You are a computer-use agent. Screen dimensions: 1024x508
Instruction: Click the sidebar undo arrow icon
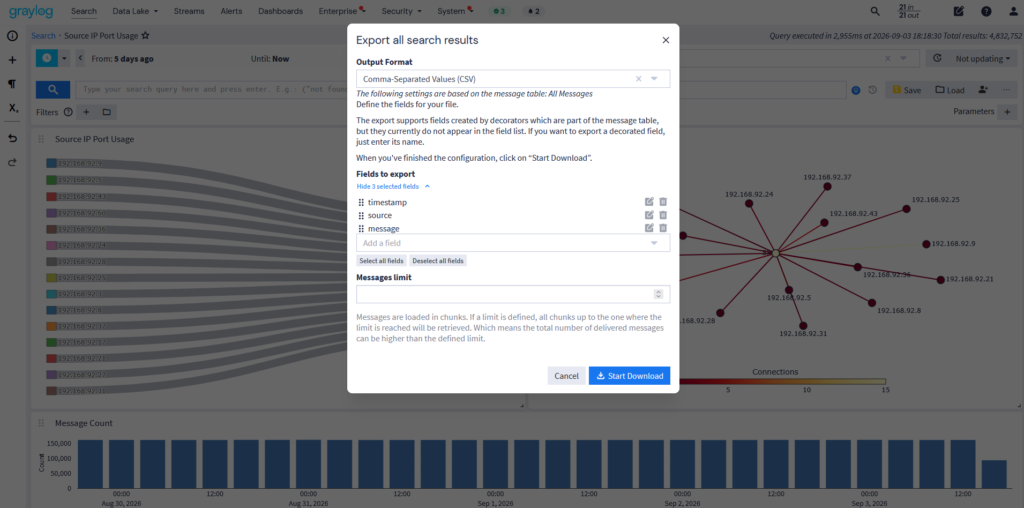[12, 138]
